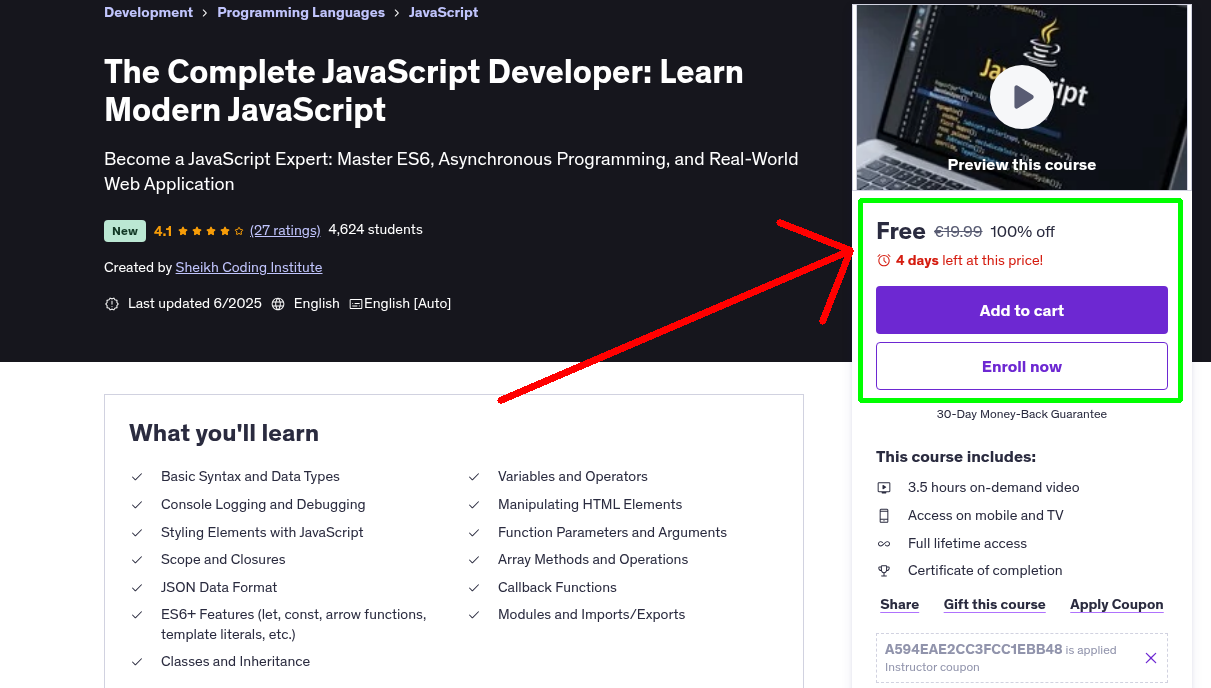Click the checkmark beside Classes and Inheritance
This screenshot has height=688, width=1211.
point(137,662)
